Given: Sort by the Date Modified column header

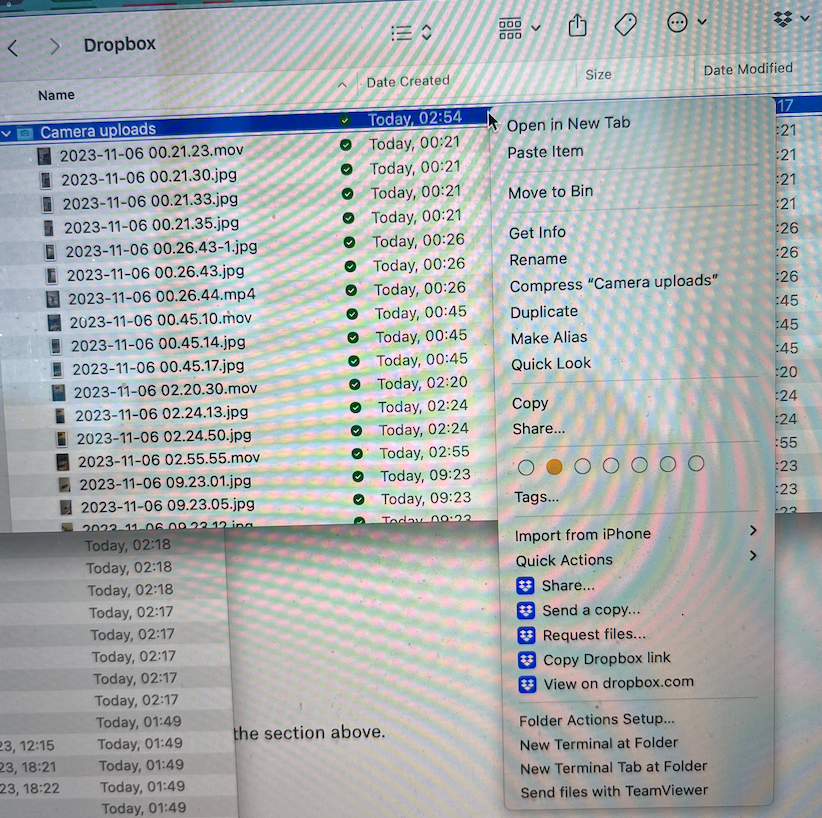Looking at the screenshot, I should click(x=748, y=69).
